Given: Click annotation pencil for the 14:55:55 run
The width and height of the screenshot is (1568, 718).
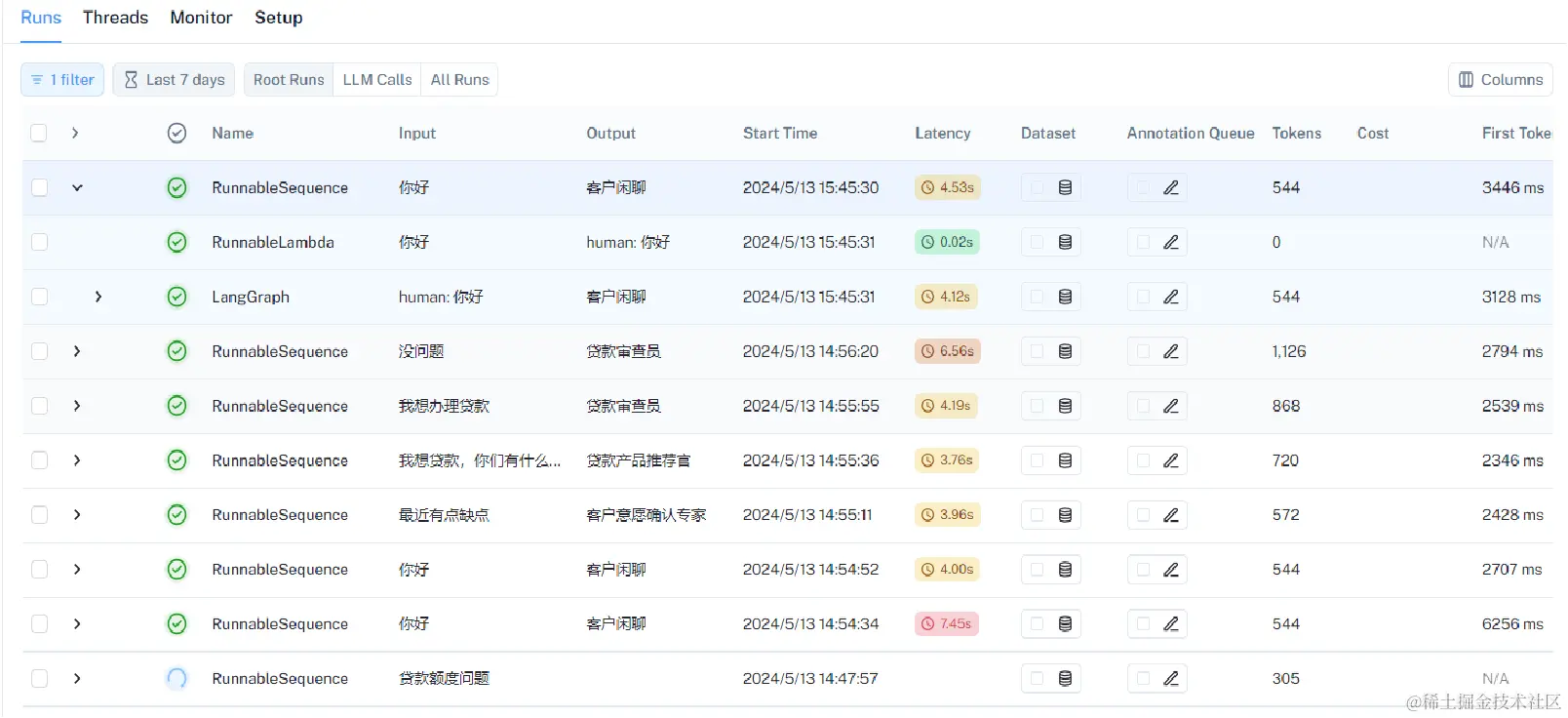Looking at the screenshot, I should coord(1171,406).
